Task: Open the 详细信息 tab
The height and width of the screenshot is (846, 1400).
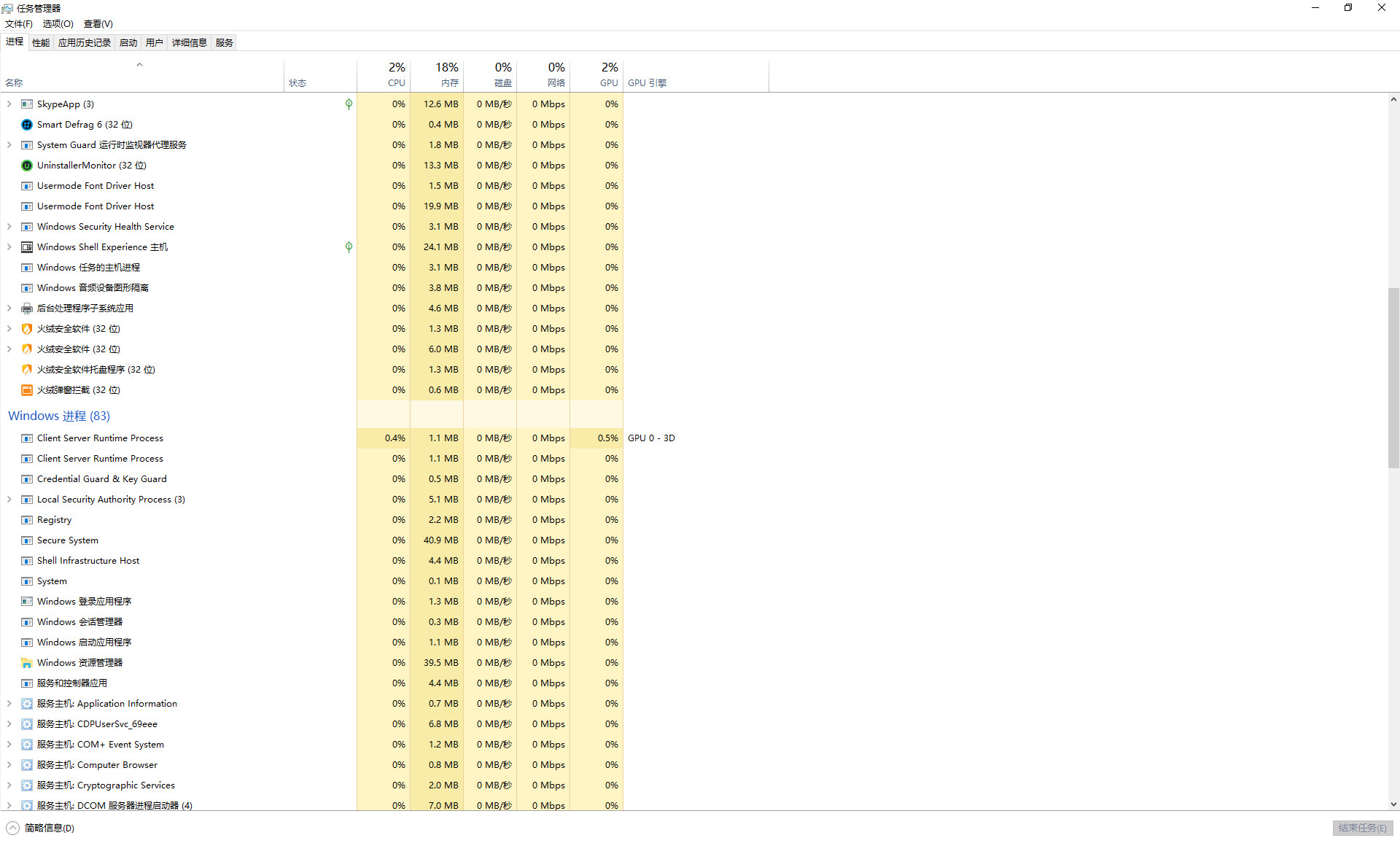Action: [x=189, y=43]
